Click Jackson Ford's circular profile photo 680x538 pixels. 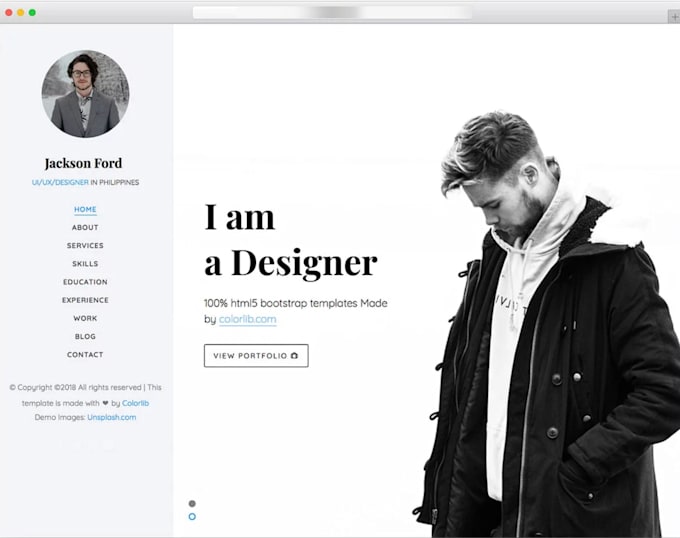(x=85, y=94)
